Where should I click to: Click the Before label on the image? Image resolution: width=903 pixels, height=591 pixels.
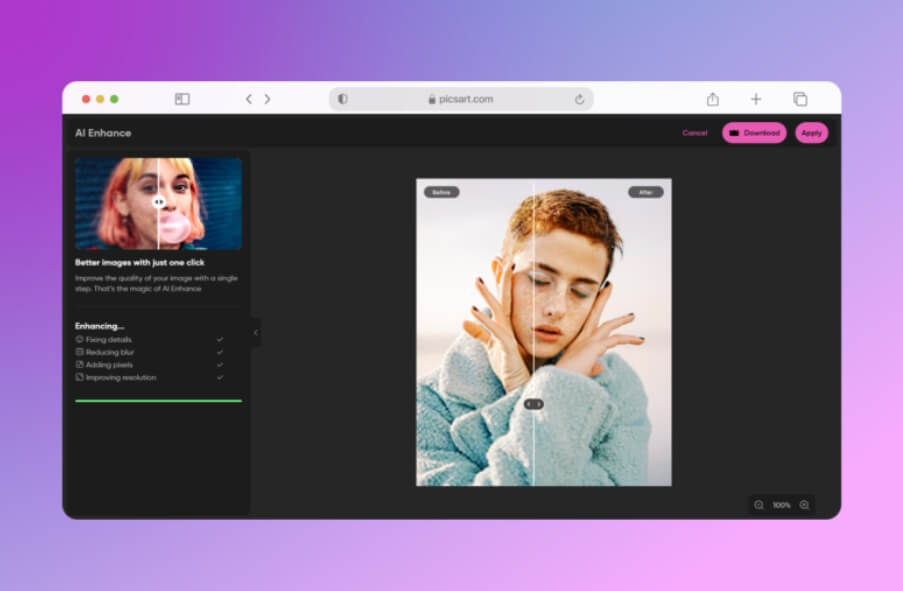pos(441,192)
